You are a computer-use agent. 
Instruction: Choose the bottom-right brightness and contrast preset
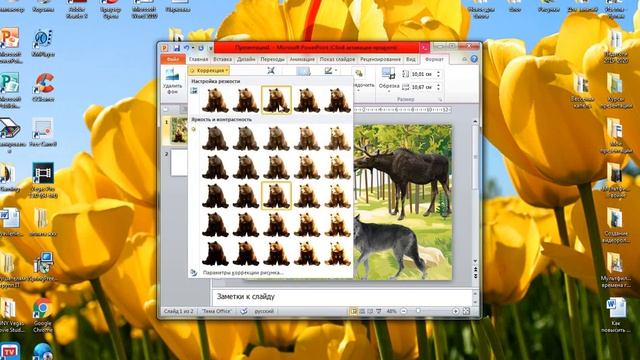[338, 253]
